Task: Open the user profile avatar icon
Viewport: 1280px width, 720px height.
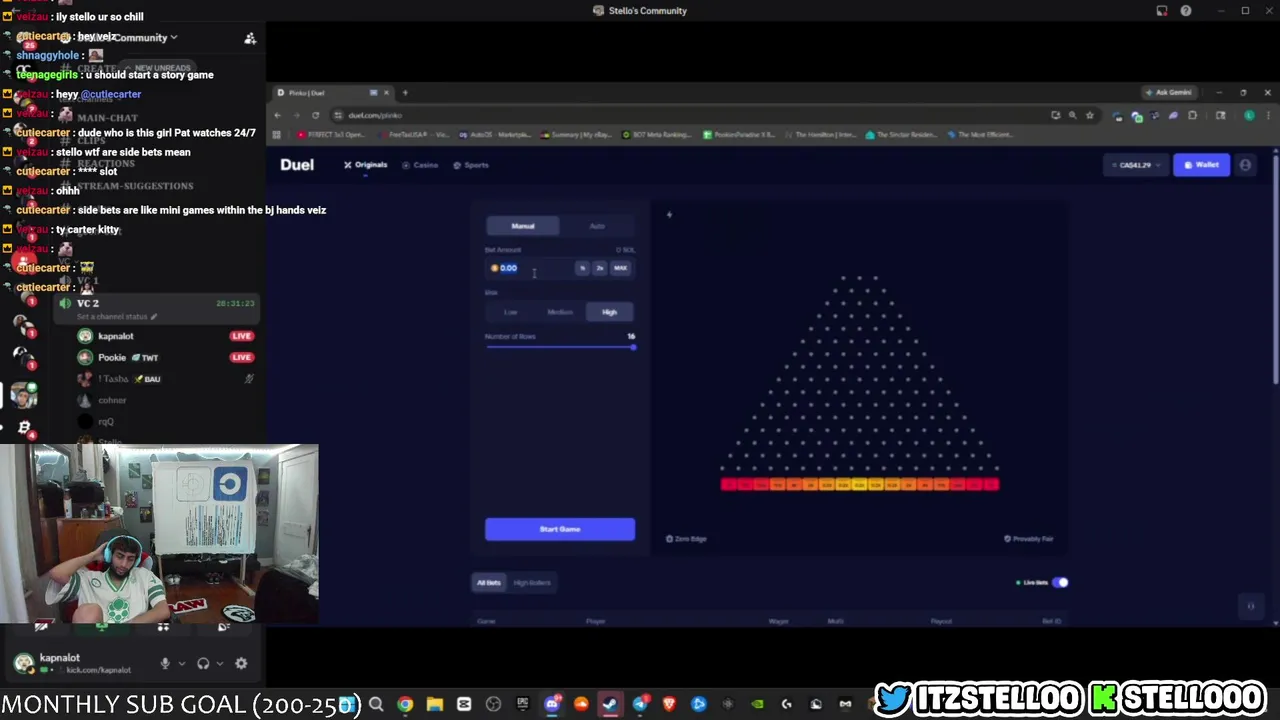Action: point(1245,165)
